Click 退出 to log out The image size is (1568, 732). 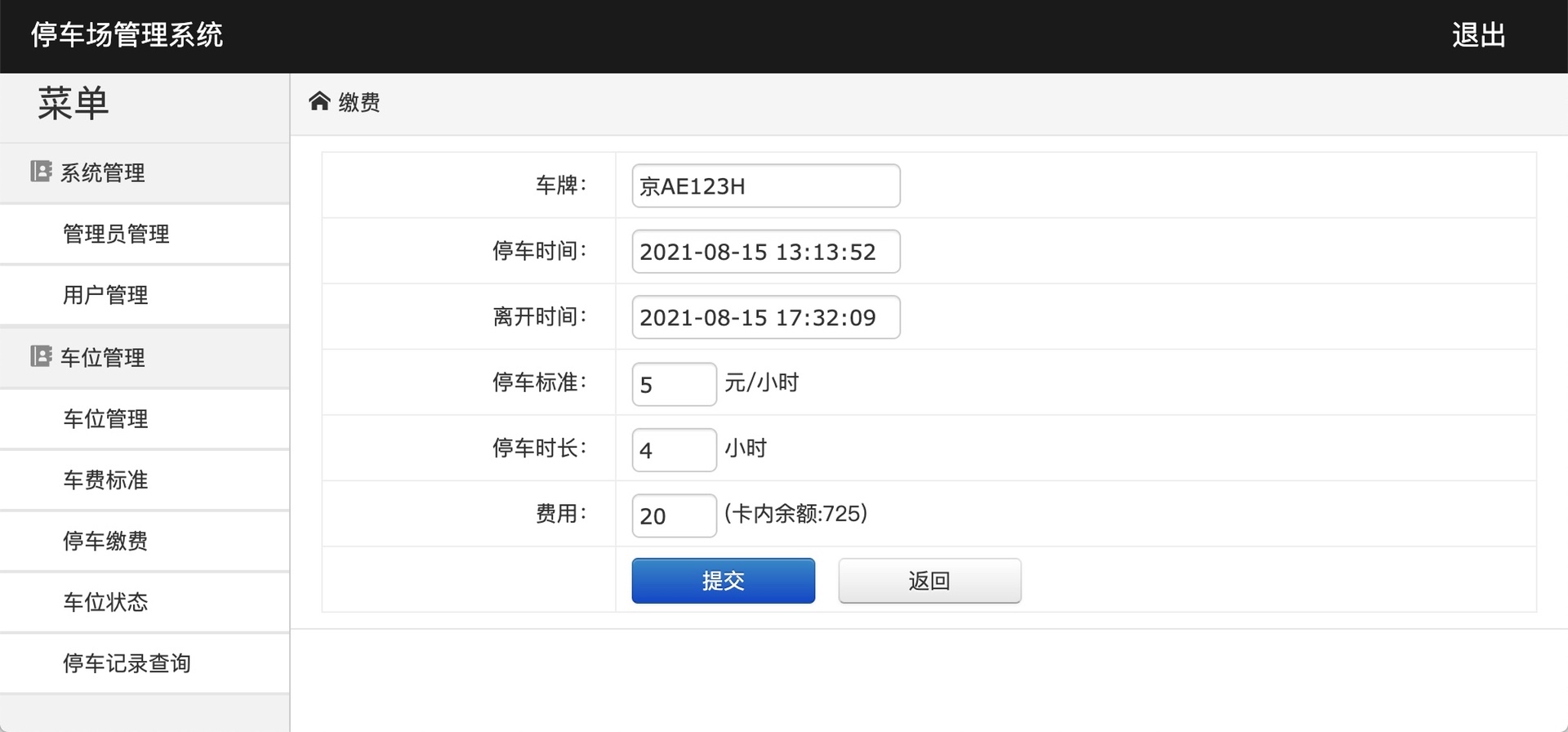pos(1479,36)
